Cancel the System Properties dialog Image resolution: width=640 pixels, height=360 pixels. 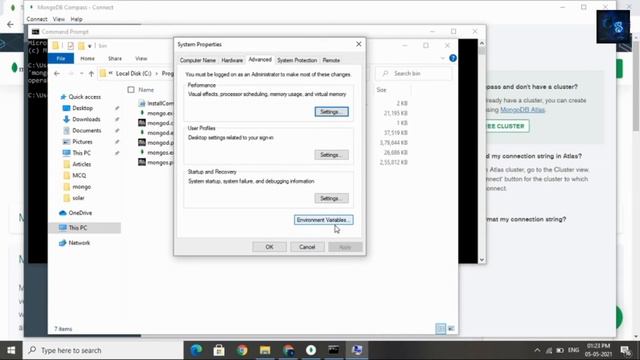click(307, 247)
